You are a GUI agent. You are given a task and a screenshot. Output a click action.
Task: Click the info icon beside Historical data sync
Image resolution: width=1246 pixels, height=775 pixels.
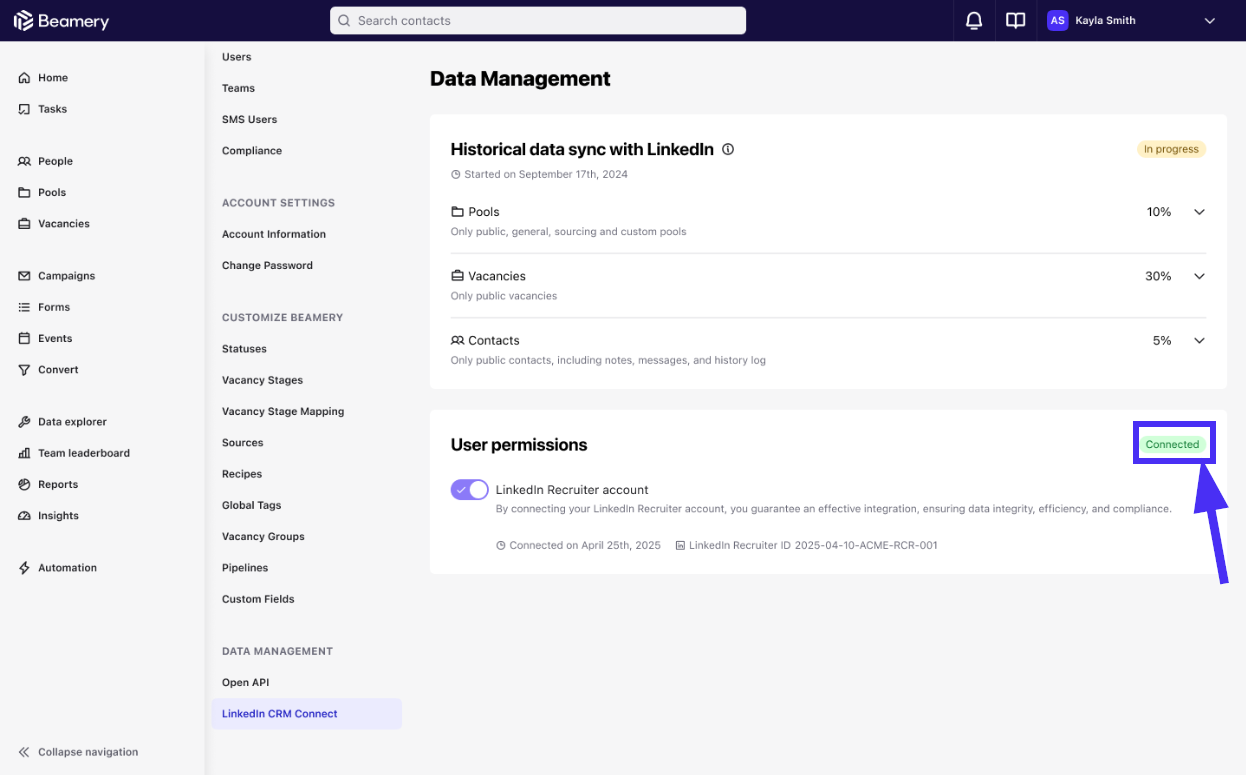[x=728, y=149]
